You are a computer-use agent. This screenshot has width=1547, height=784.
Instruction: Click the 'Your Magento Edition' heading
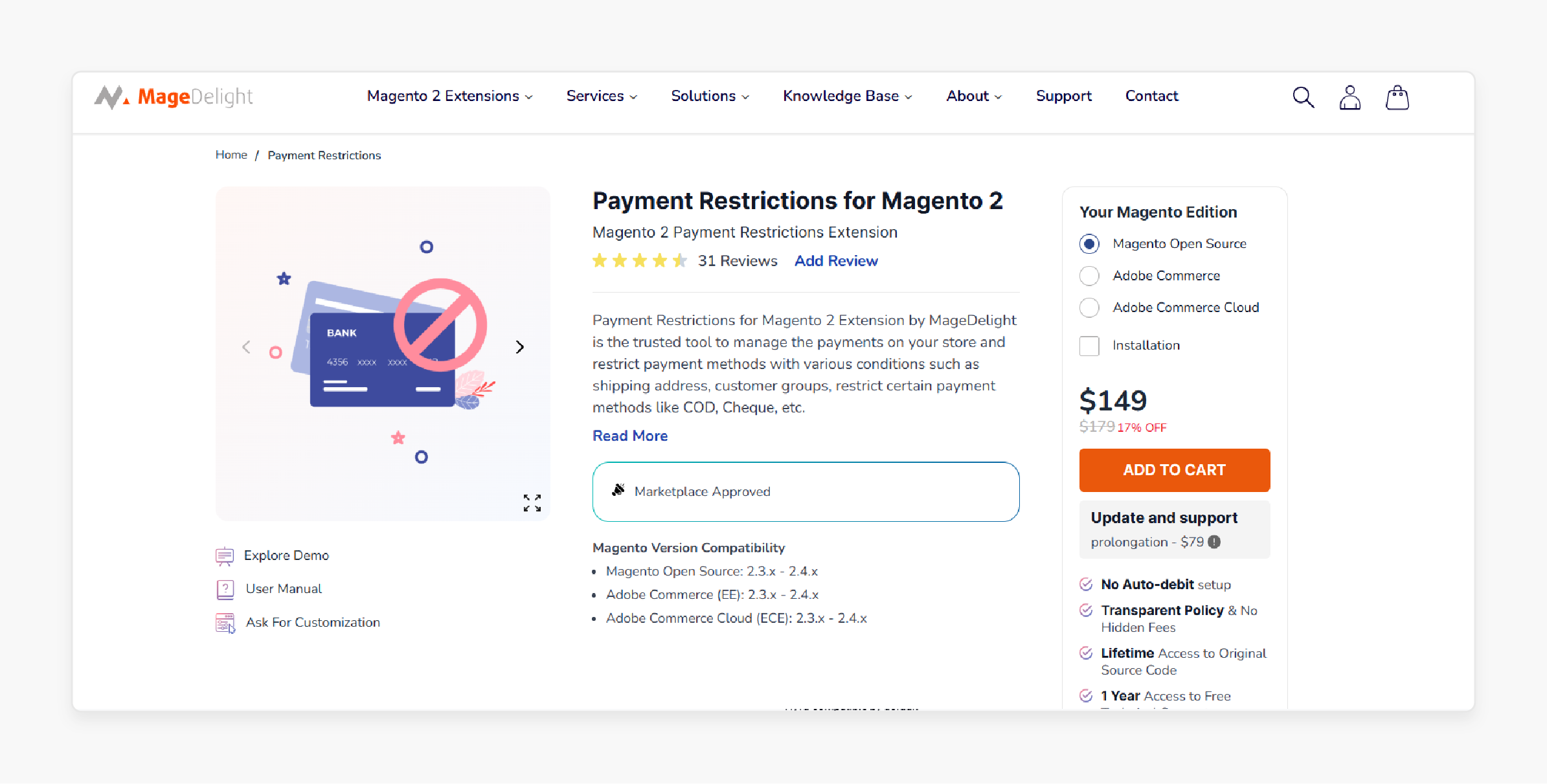click(x=1158, y=212)
